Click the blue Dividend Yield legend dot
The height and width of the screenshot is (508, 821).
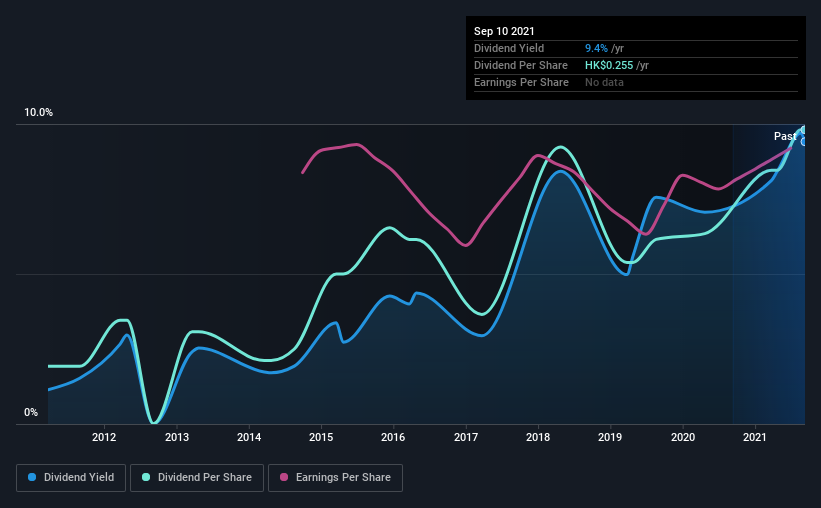click(32, 477)
